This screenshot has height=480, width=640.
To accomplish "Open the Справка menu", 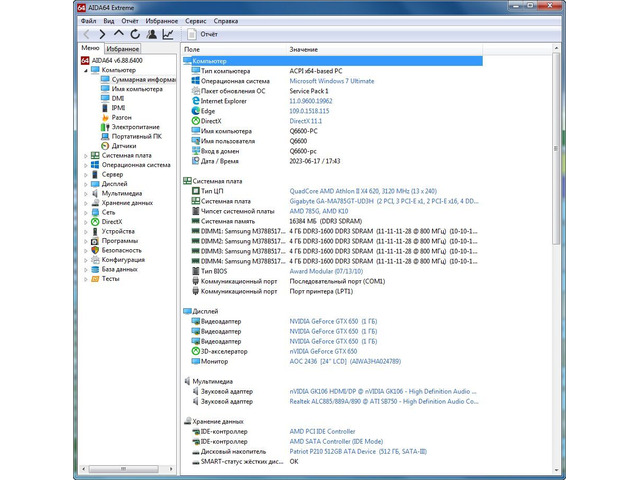I will tap(226, 21).
